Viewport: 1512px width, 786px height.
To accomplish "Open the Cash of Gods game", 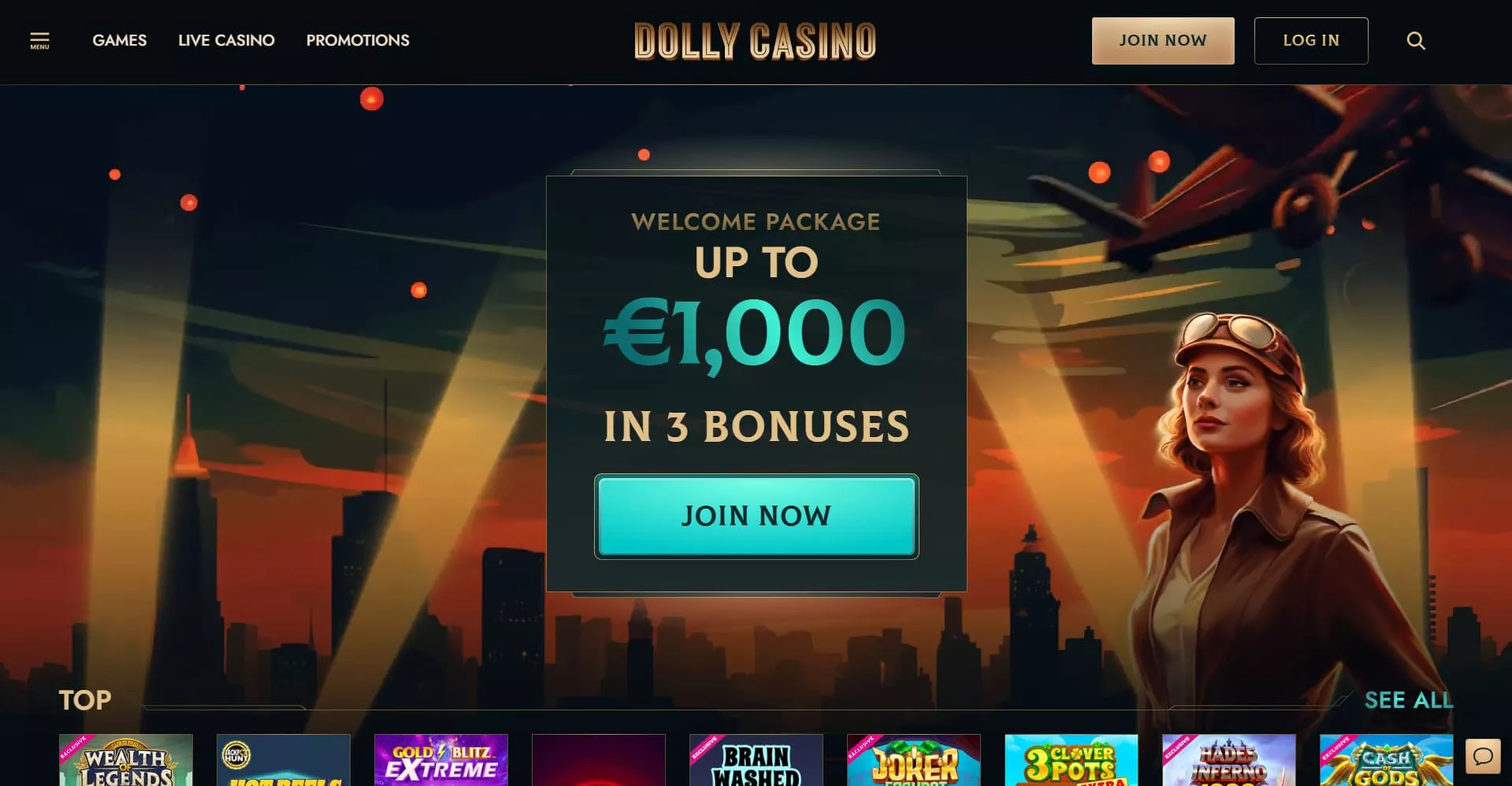I will click(1387, 760).
